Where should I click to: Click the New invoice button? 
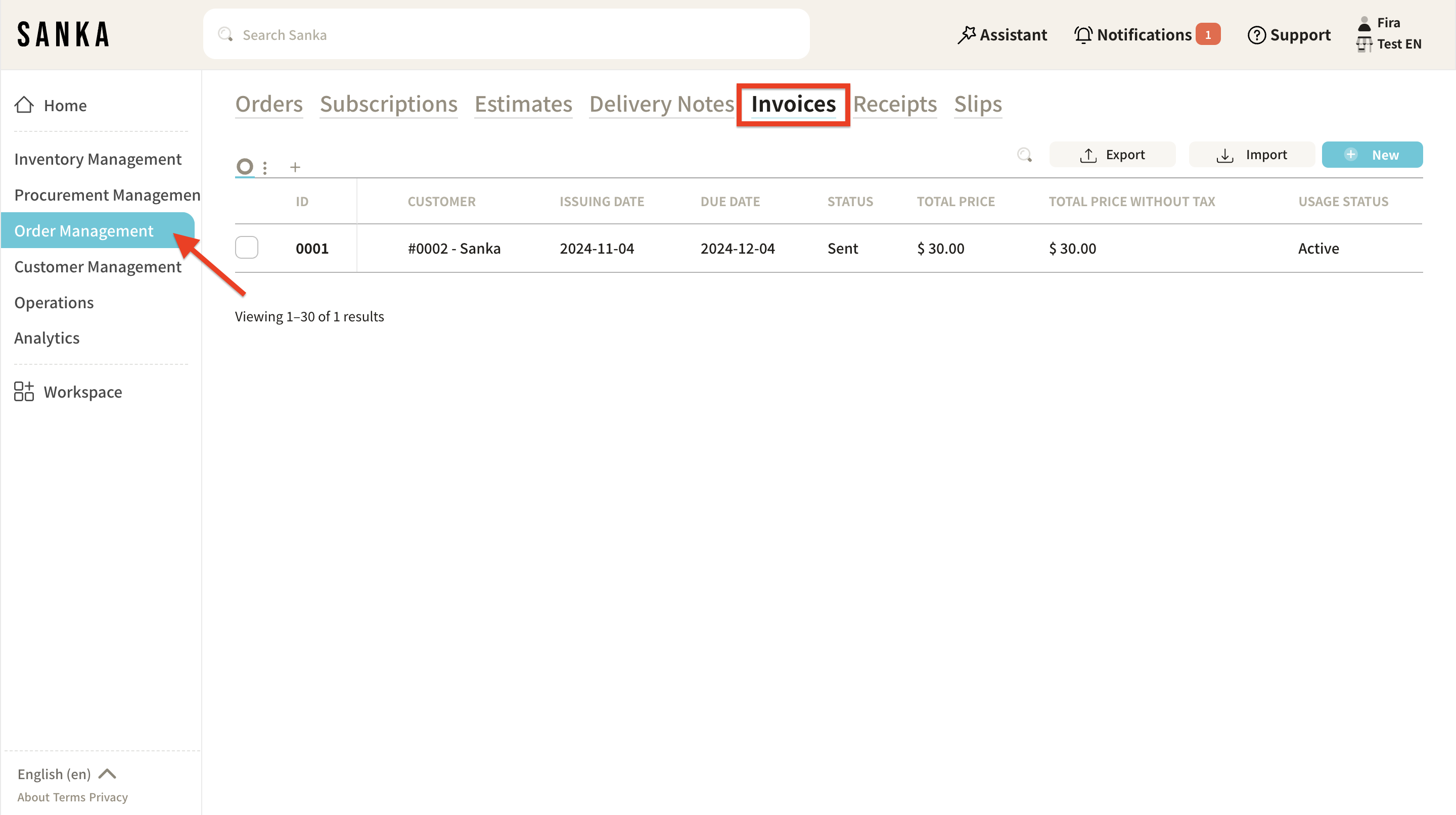tap(1372, 155)
